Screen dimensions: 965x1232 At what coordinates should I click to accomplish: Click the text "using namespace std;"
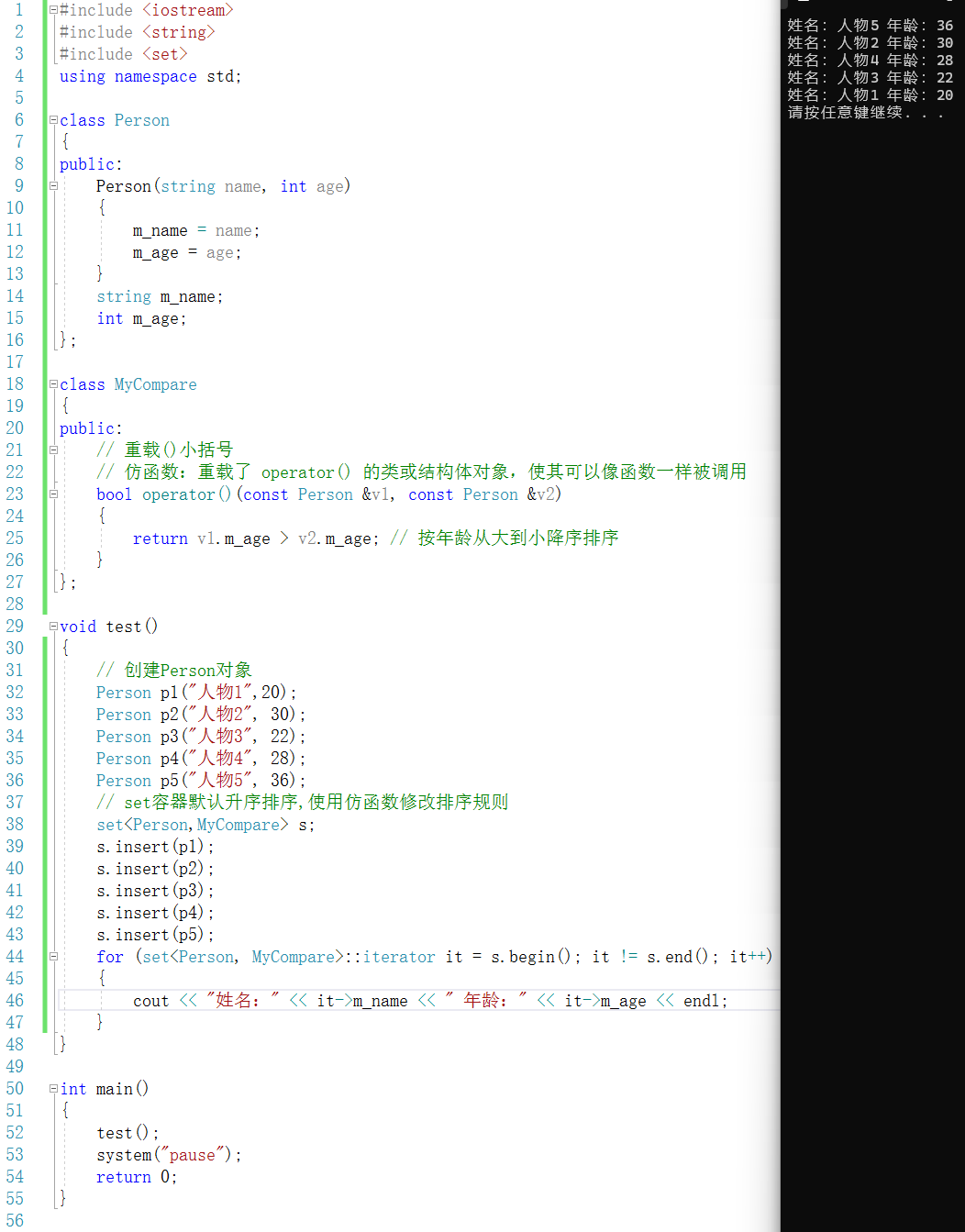coord(150,76)
